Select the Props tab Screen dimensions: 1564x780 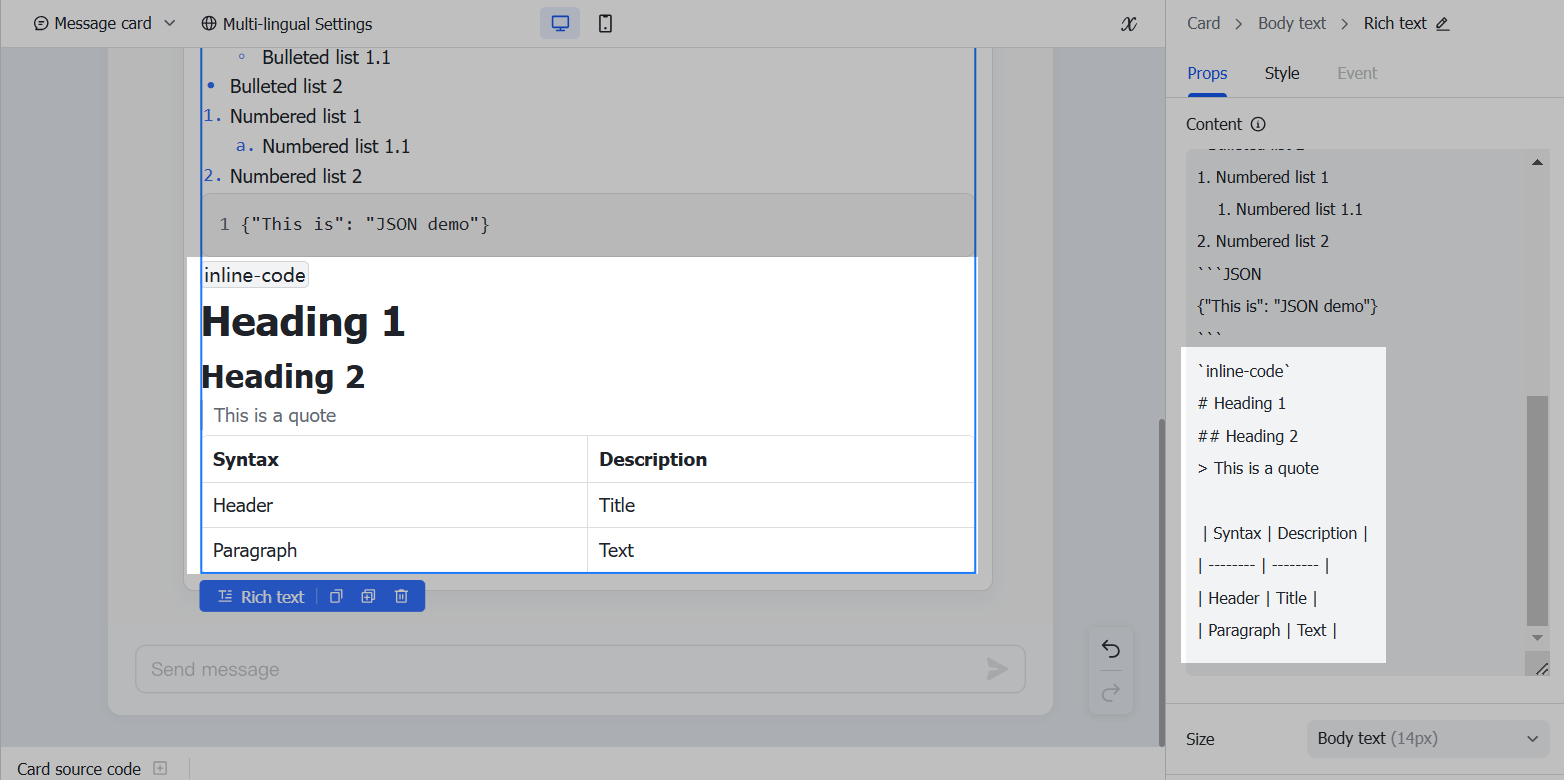pos(1207,73)
